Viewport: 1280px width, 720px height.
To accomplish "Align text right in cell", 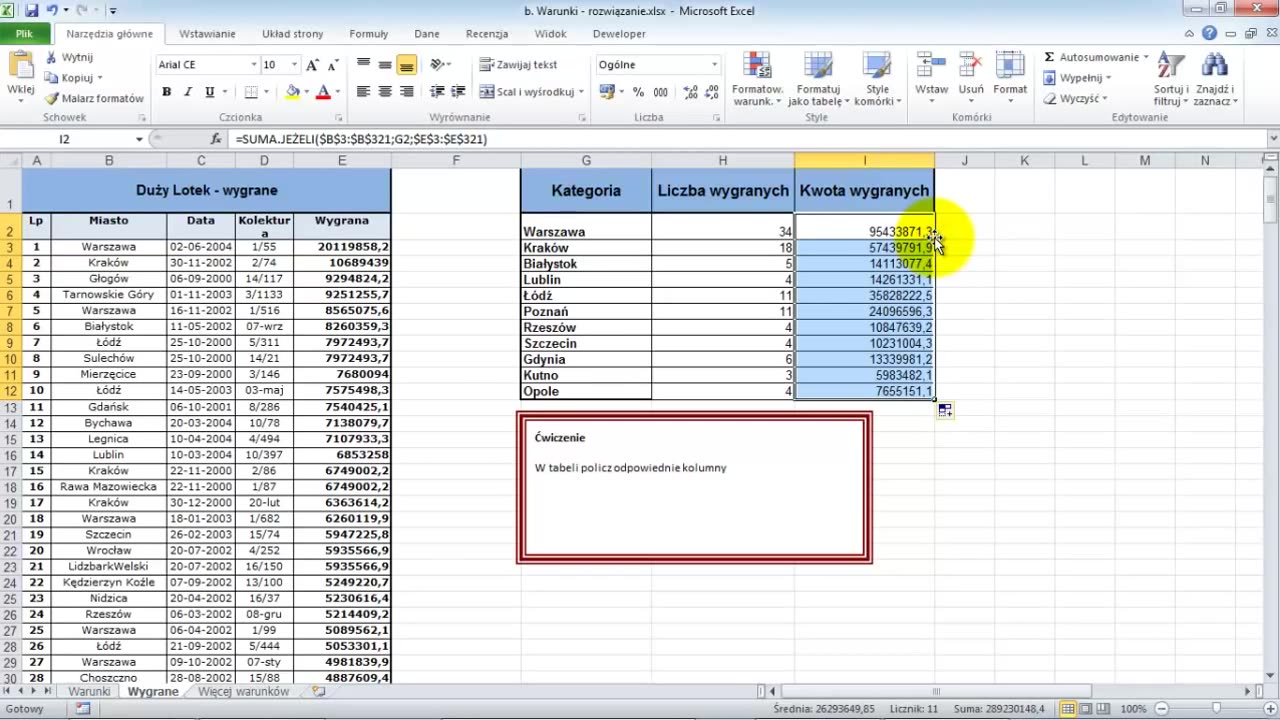I will [406, 92].
